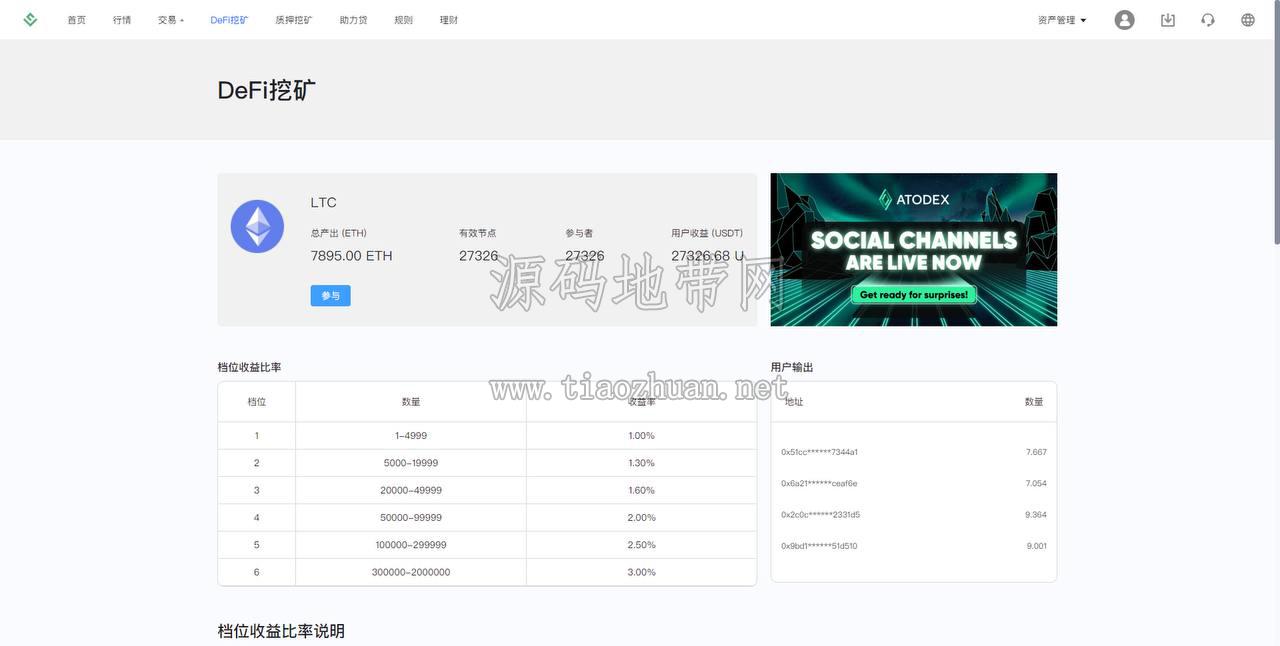Click the globe language icon
1280x646 pixels.
(x=1248, y=20)
